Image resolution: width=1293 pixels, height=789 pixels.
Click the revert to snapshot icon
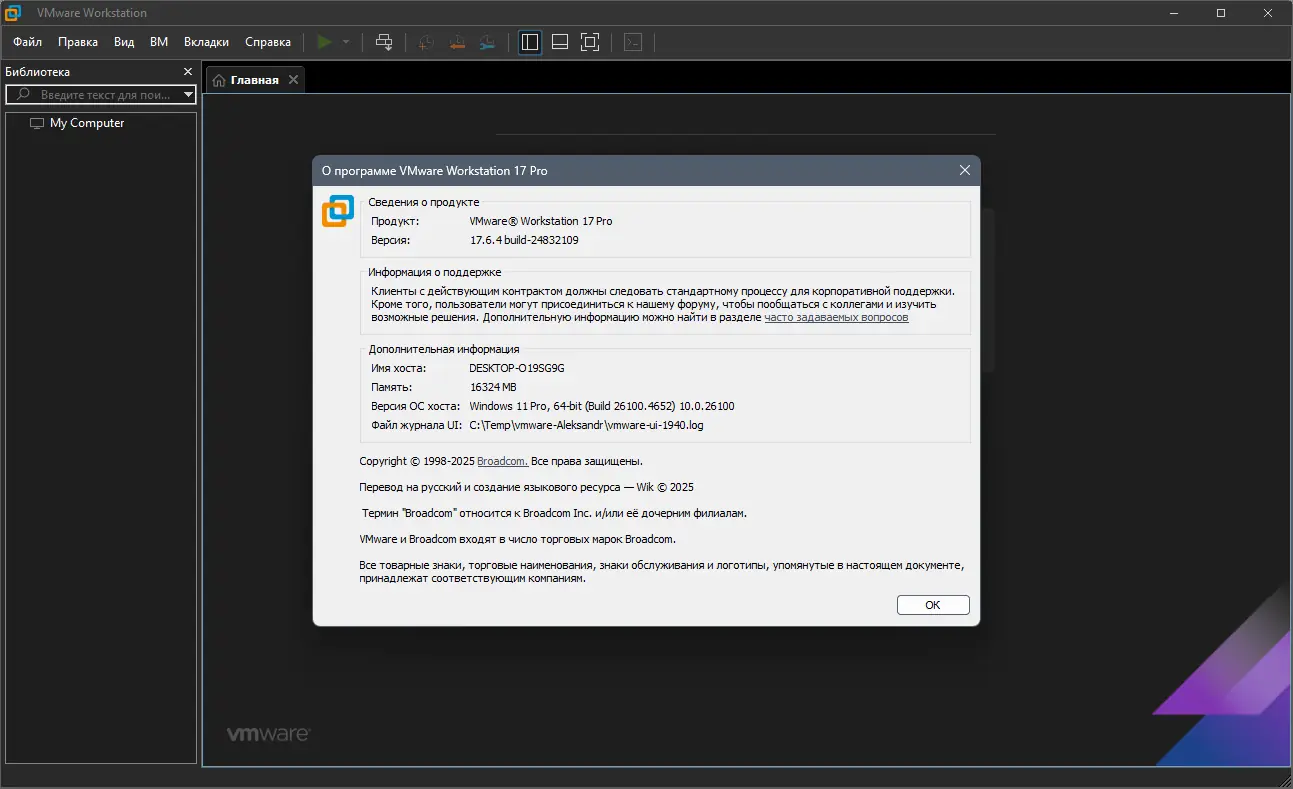point(457,42)
